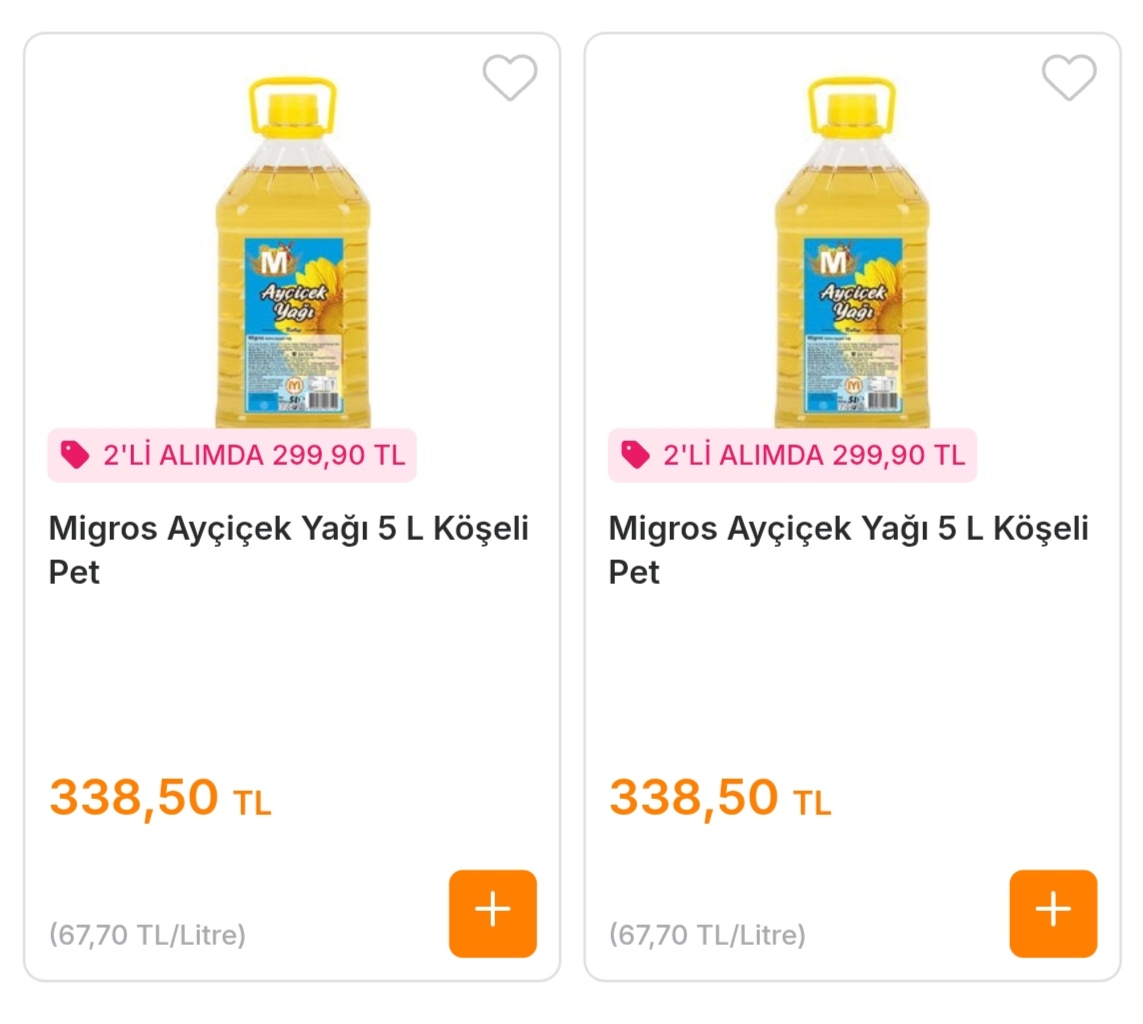Viewport: 1143px width, 1024px height.
Task: Click the M logo on the right bottle label
Action: [833, 263]
